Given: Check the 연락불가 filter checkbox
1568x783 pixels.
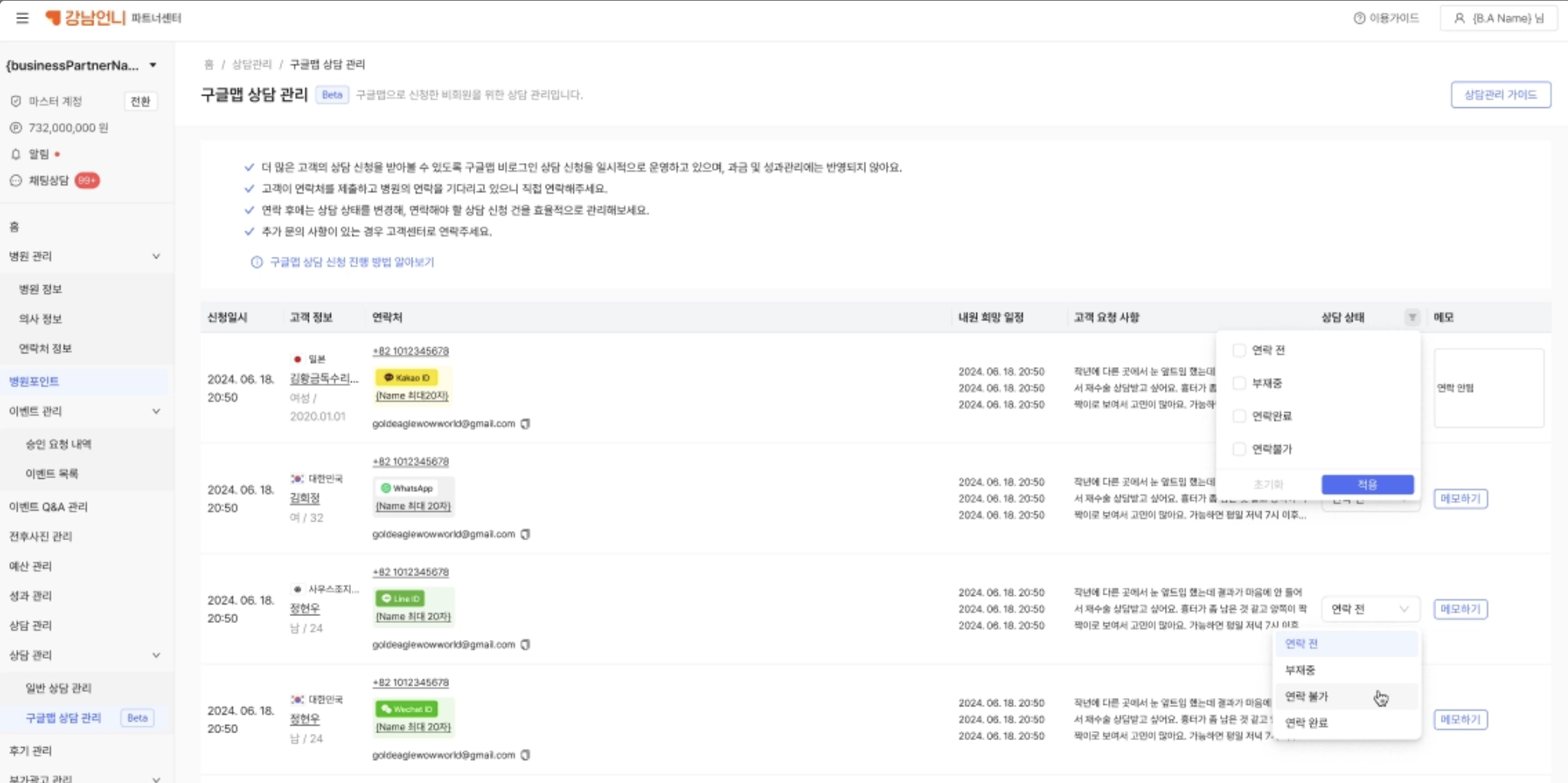Looking at the screenshot, I should [x=1238, y=449].
